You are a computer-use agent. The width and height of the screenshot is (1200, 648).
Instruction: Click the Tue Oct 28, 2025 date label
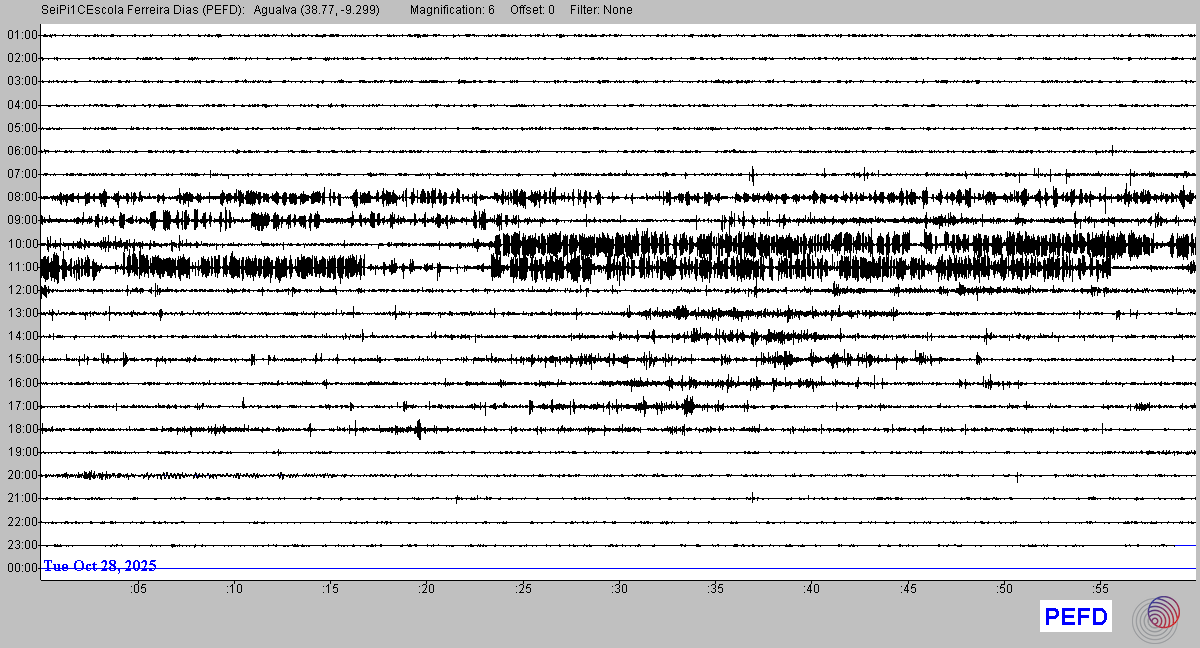[100, 566]
